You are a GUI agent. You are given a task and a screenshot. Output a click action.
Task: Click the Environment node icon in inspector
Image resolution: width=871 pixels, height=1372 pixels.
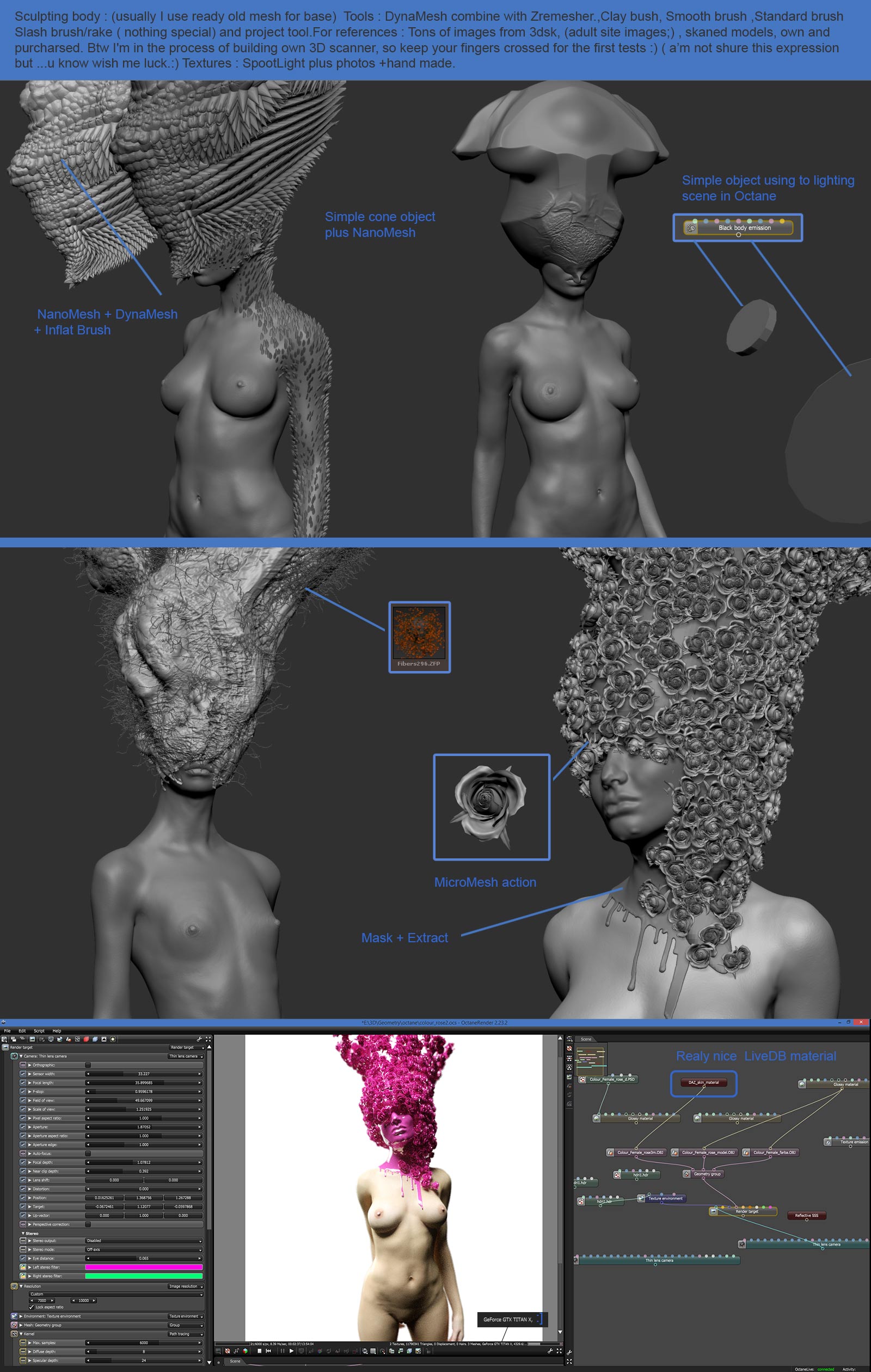[14, 1316]
